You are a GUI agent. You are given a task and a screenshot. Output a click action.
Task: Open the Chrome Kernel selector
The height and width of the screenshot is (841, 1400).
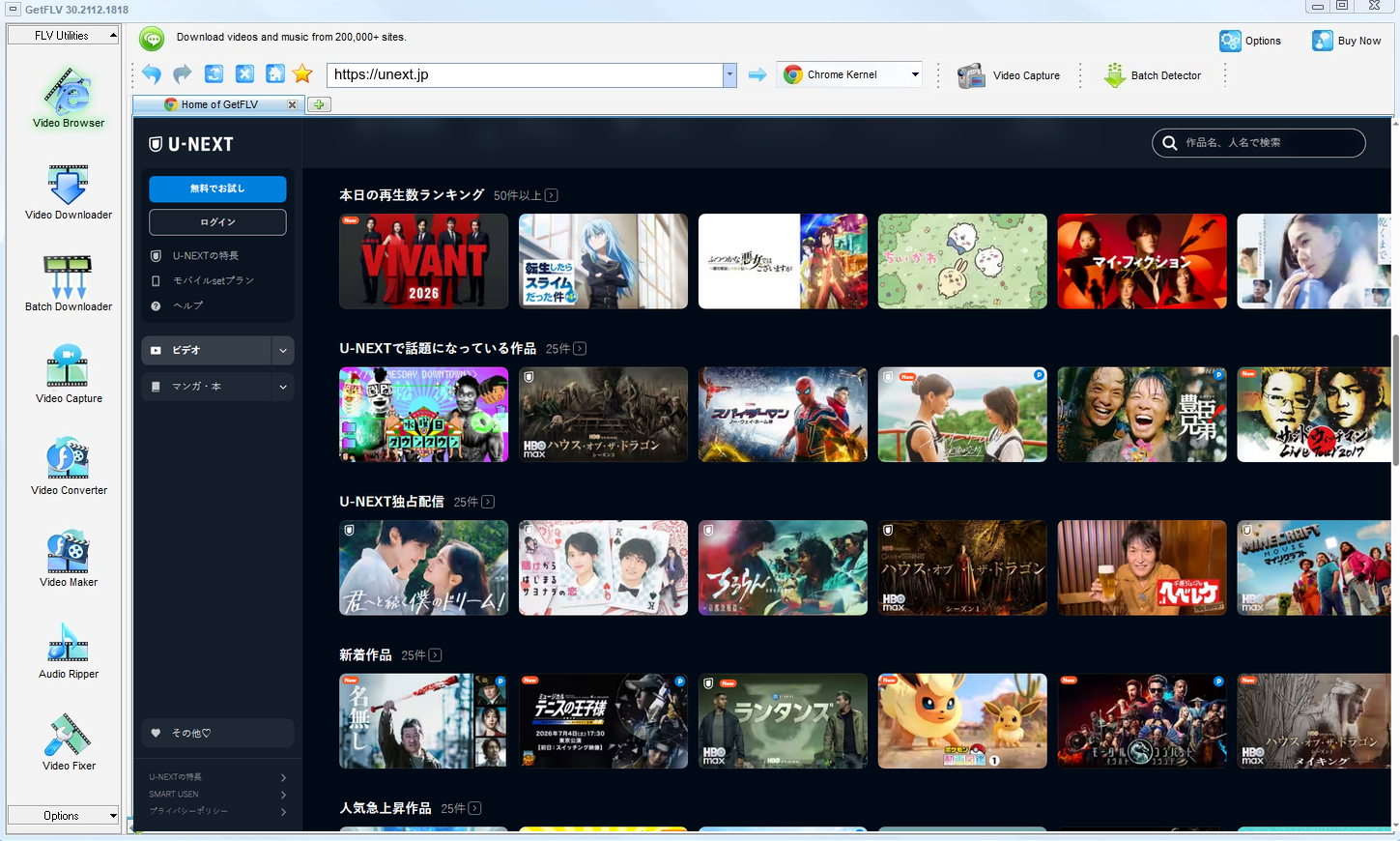(850, 74)
